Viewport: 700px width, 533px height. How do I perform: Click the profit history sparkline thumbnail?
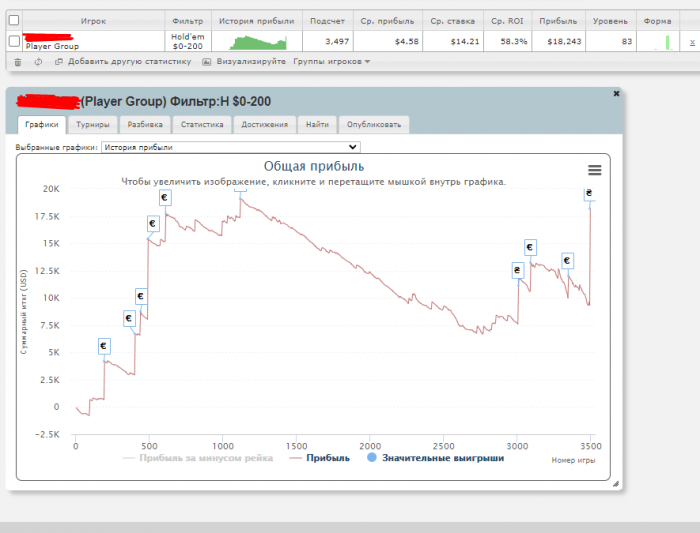[x=258, y=42]
